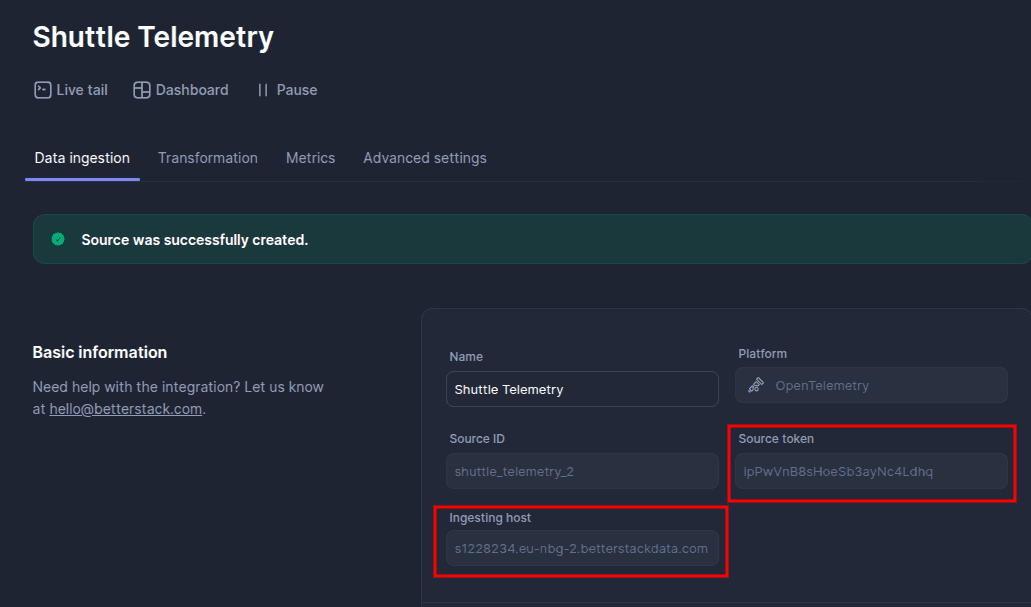Click the Dashboard grid icon
This screenshot has height=607, width=1031.
(x=142, y=90)
